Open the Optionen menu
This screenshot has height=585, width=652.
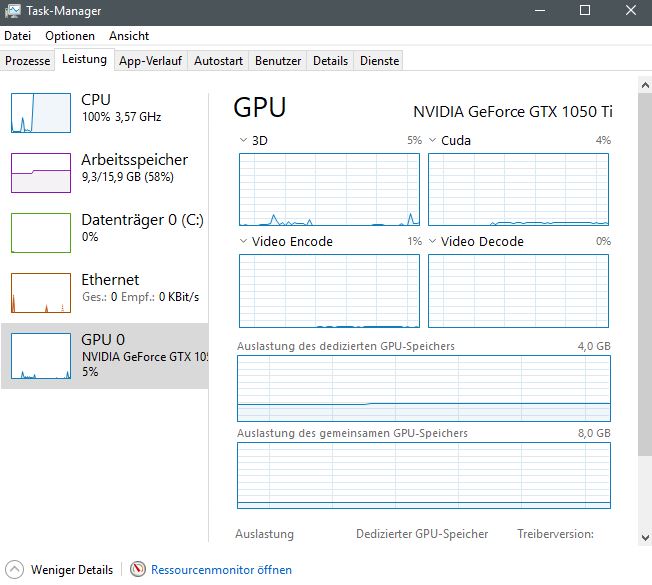70,35
